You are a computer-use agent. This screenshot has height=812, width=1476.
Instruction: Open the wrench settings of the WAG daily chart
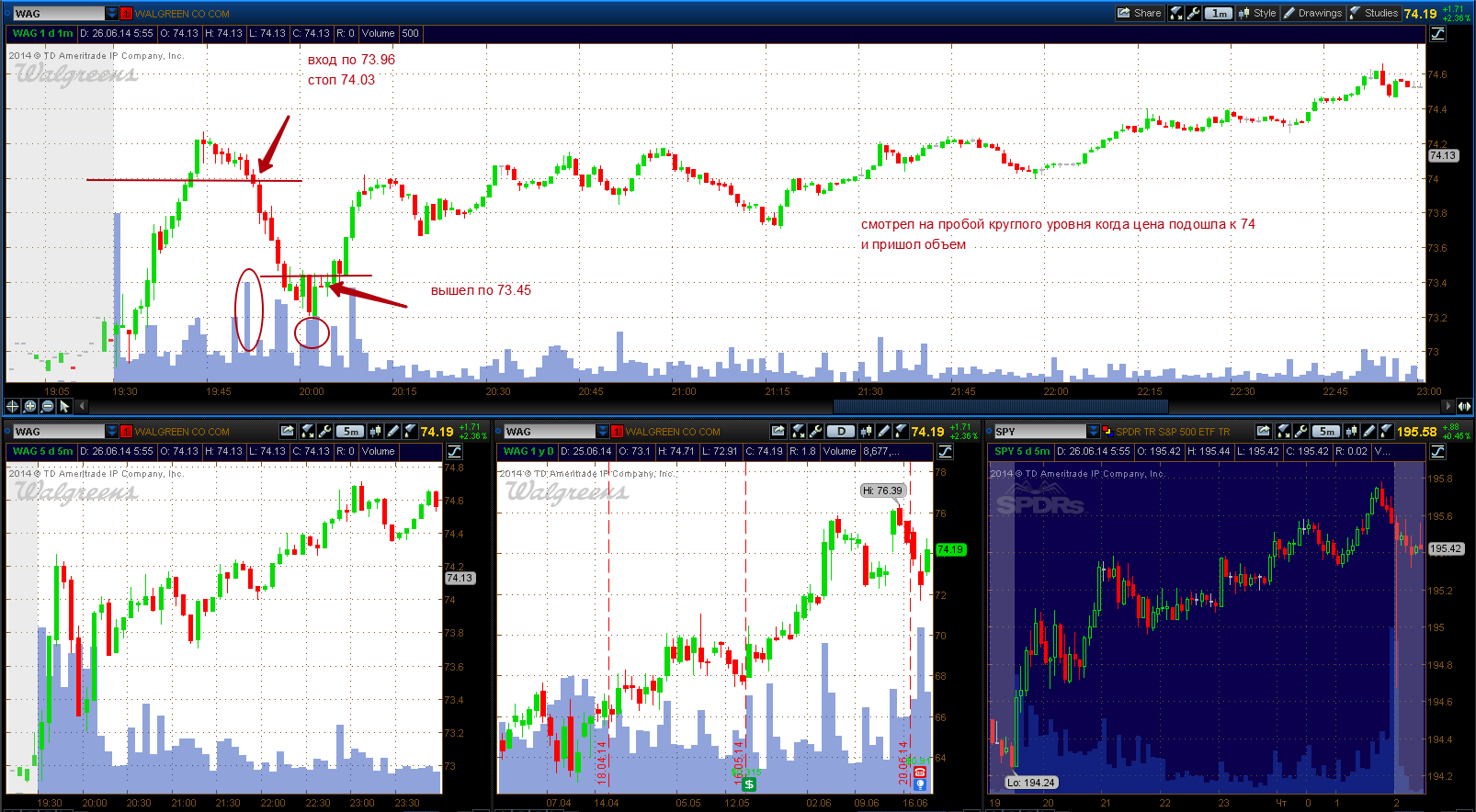pos(815,431)
